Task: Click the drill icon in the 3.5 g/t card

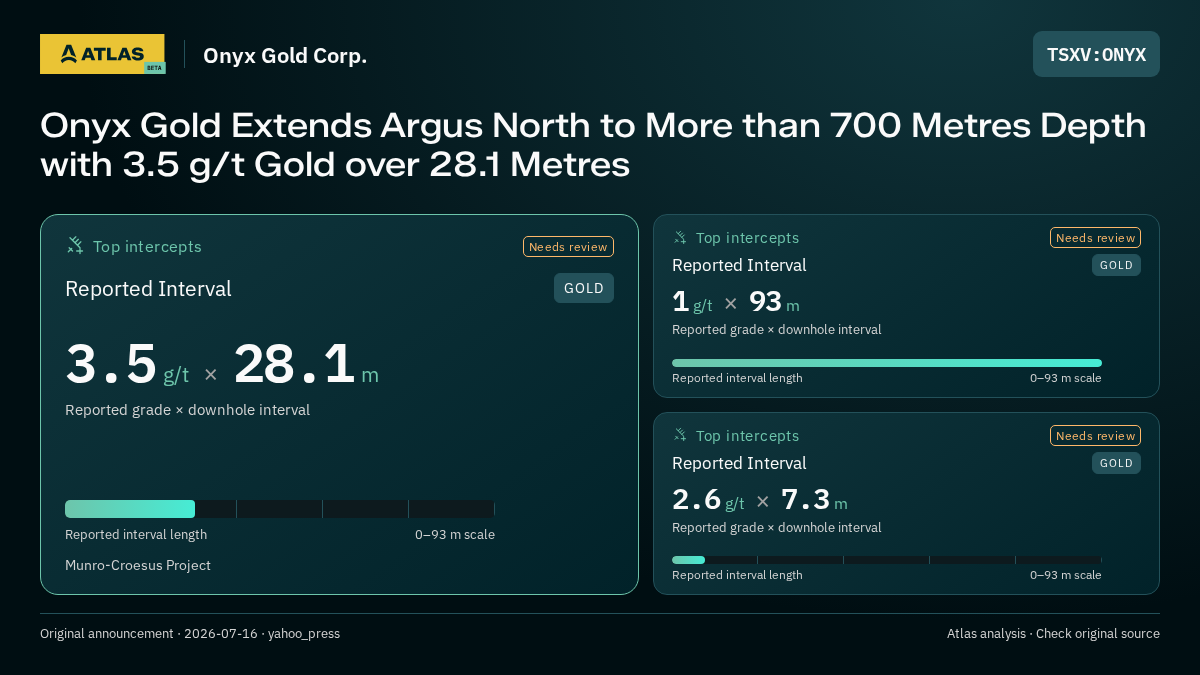Action: click(x=75, y=245)
